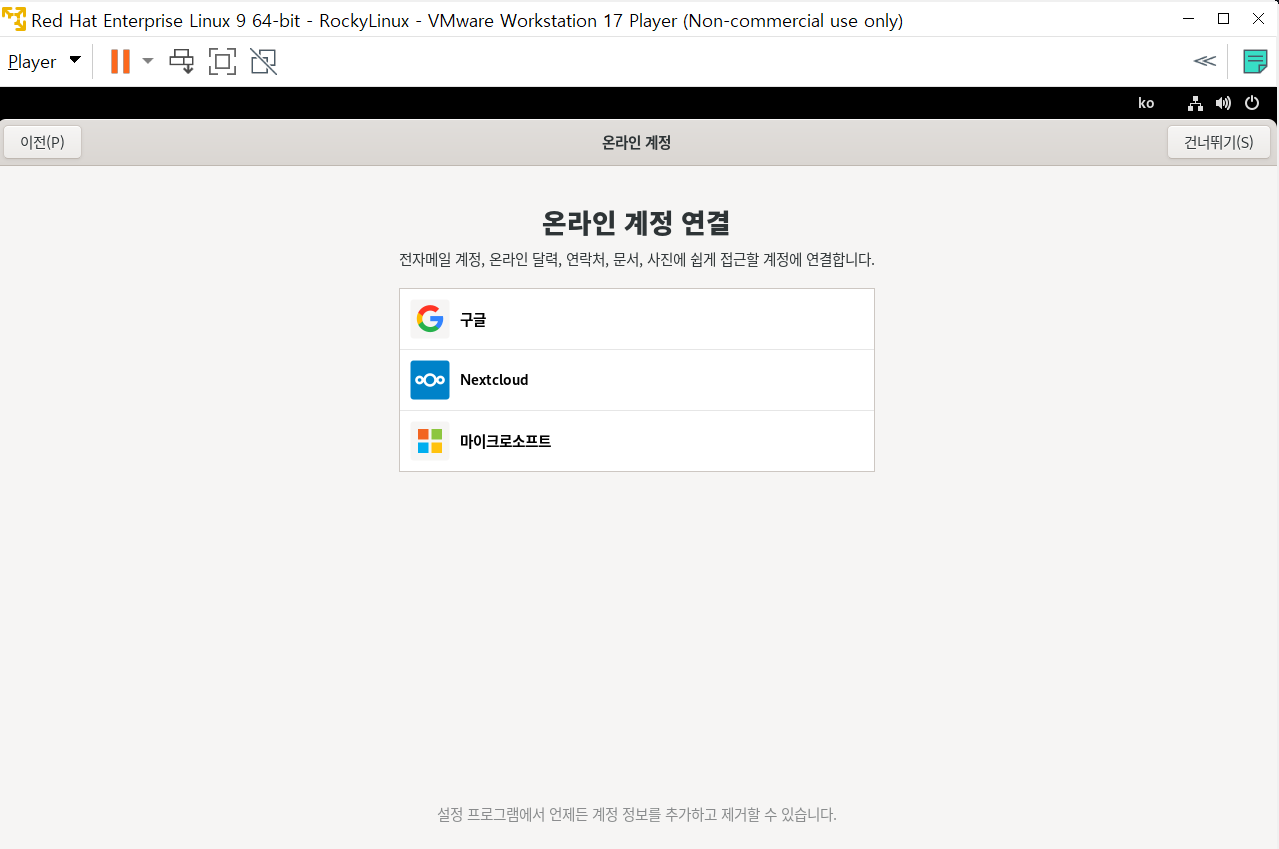Click the 온라인 계정 header title
Screen dimensions: 1279x849
pyautogui.click(x=636, y=142)
